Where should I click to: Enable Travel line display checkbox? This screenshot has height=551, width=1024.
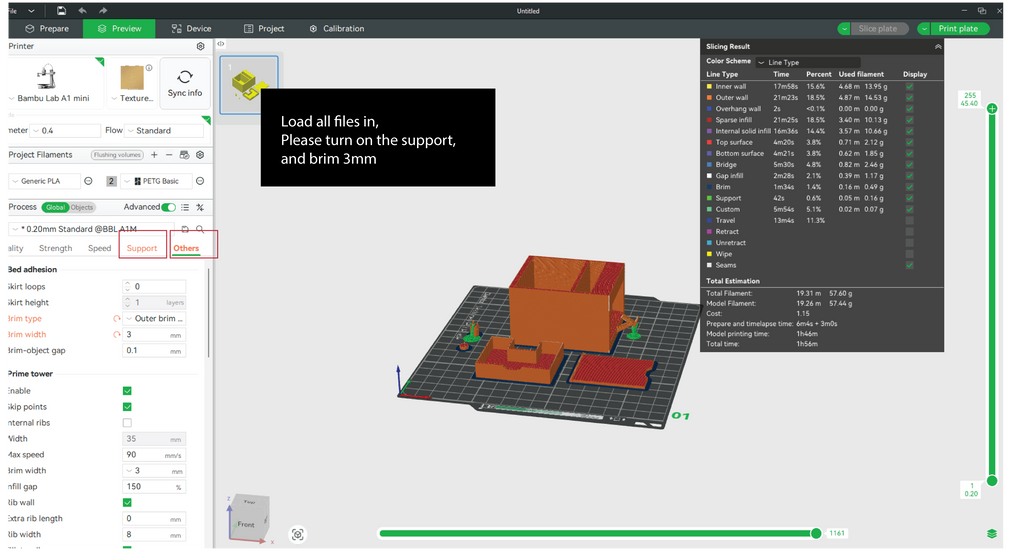[x=909, y=220]
